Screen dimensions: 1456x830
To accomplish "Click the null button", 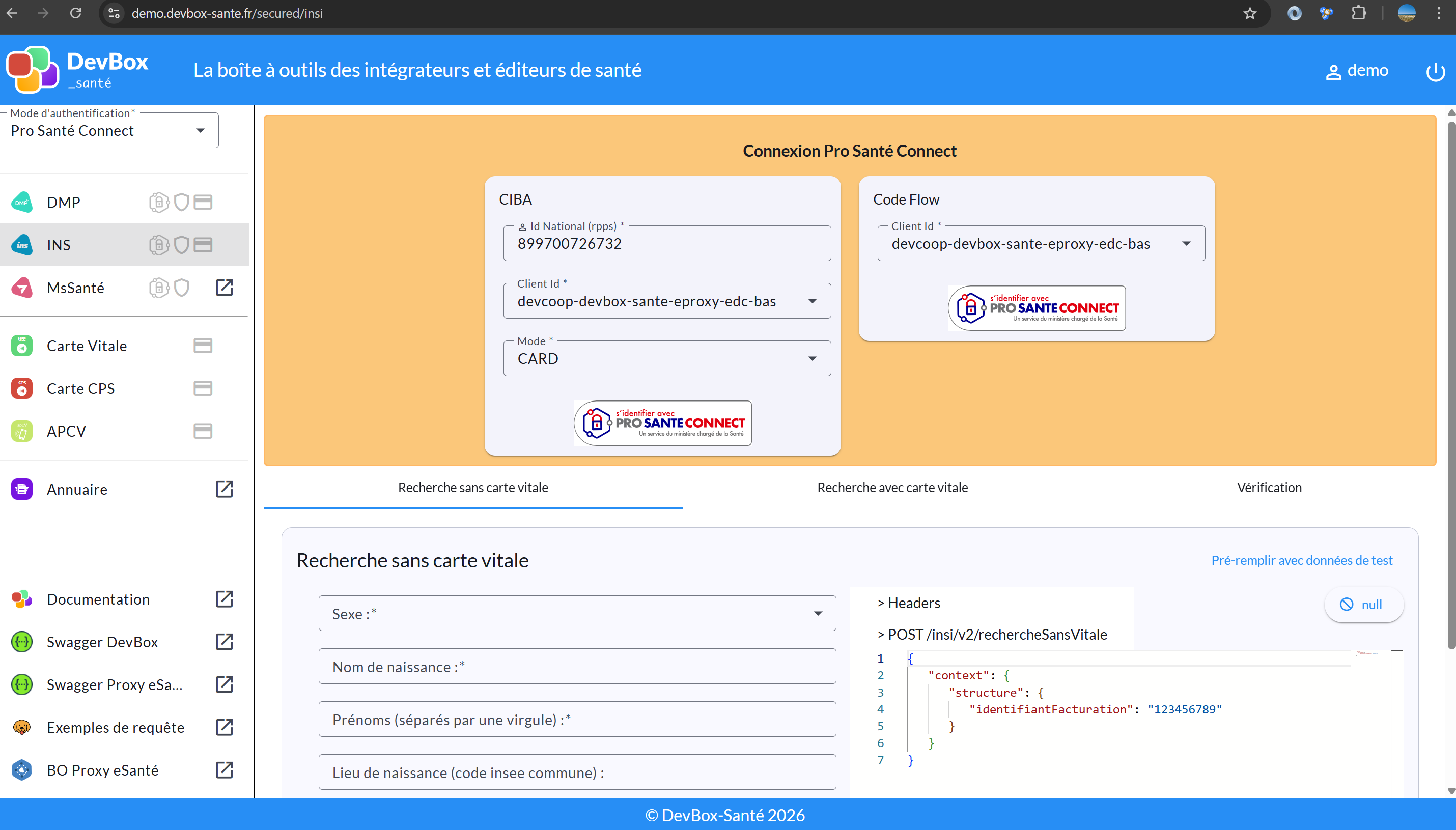I will tap(1363, 604).
